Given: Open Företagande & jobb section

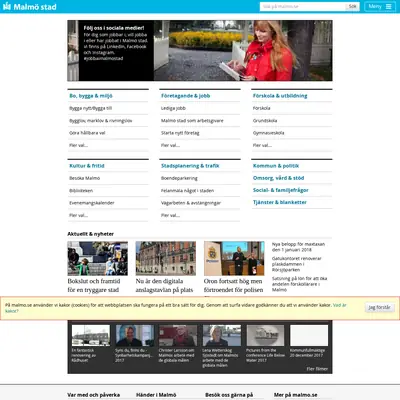Looking at the screenshot, I should point(186,96).
